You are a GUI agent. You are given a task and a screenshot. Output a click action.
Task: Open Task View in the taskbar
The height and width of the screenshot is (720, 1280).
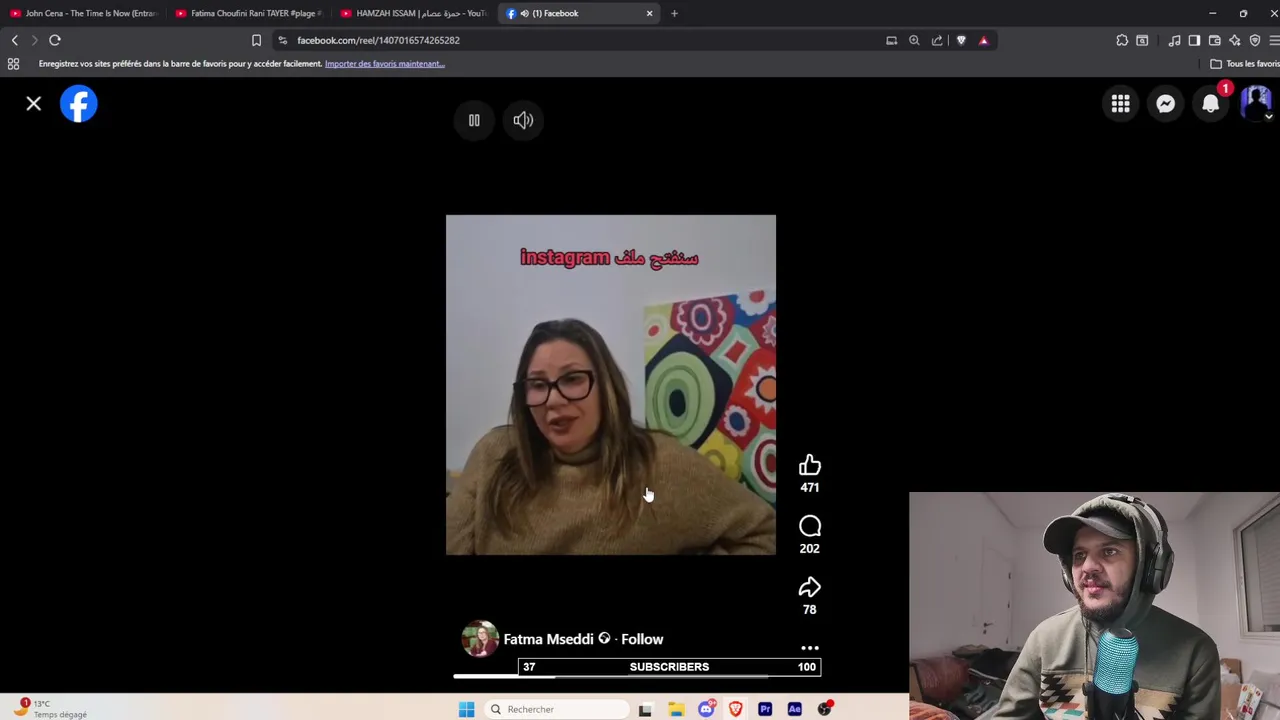coord(645,709)
